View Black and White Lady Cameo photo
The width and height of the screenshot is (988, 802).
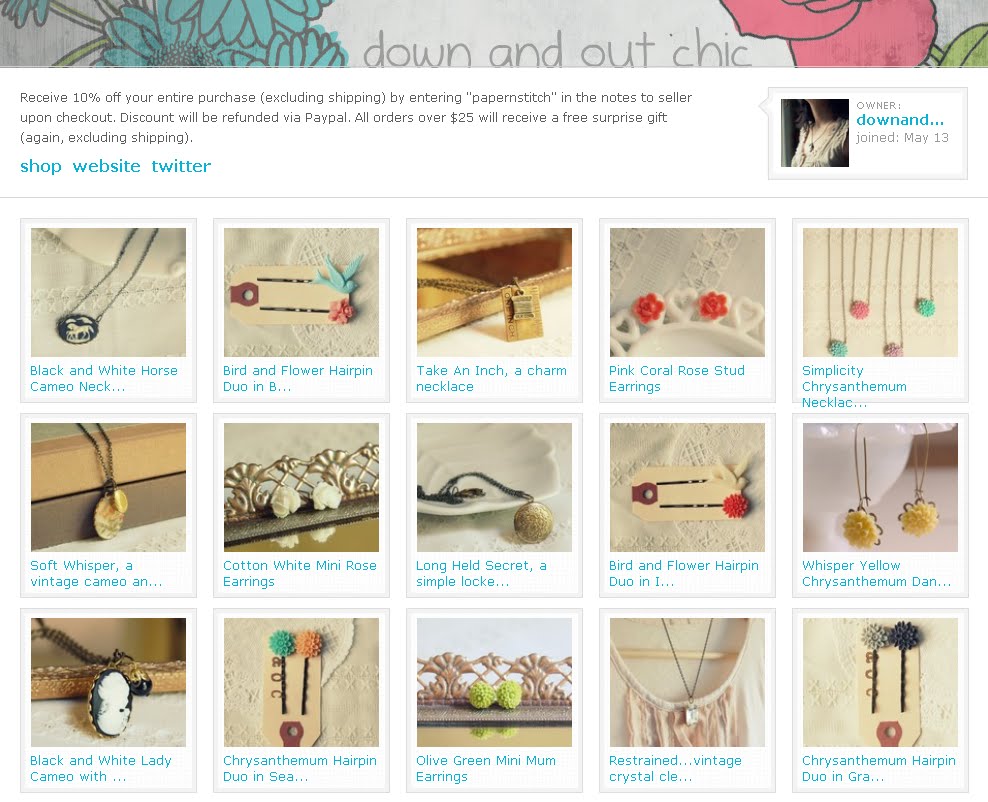pyautogui.click(x=108, y=682)
